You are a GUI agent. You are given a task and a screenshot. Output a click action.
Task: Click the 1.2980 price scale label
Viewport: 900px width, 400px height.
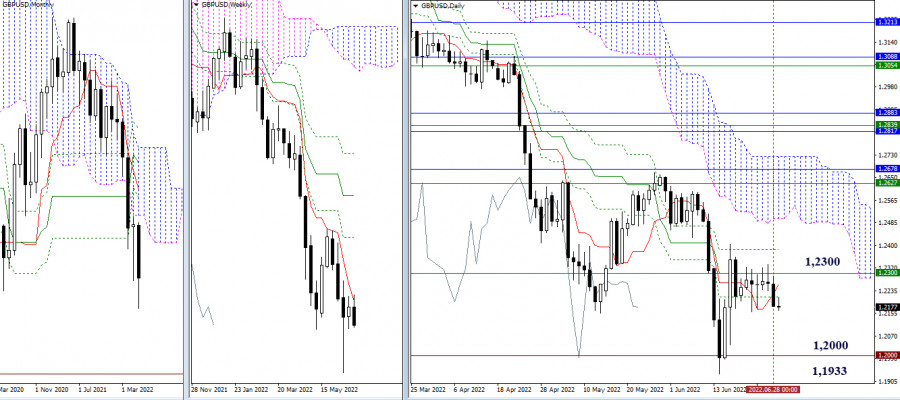[x=886, y=87]
